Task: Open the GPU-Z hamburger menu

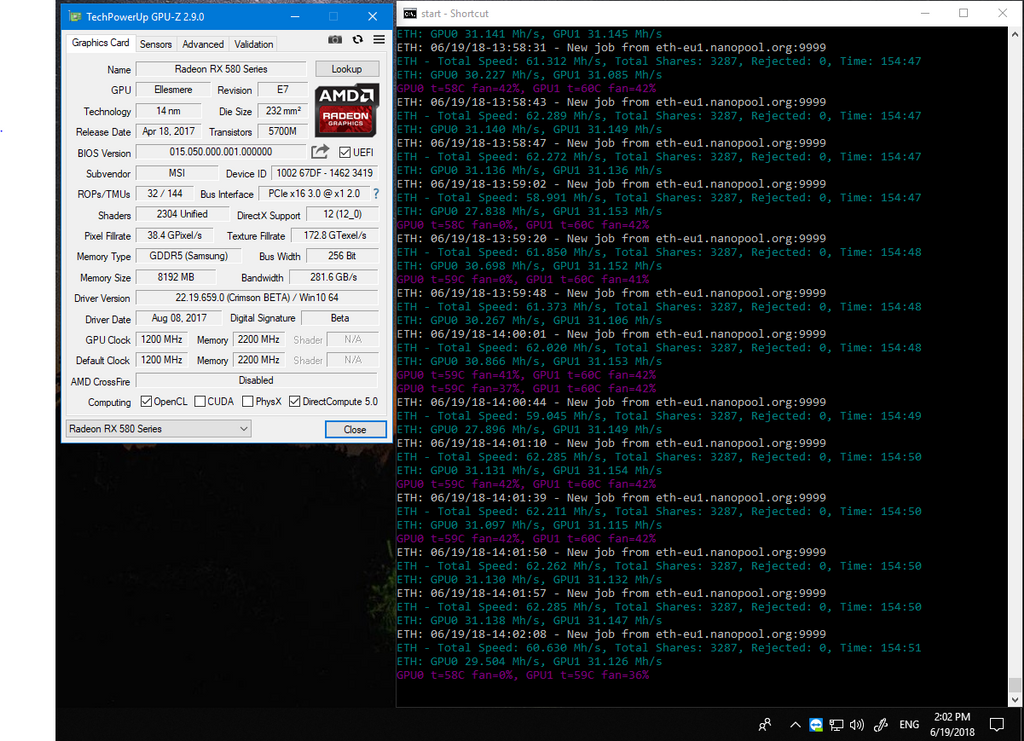Action: click(379, 40)
